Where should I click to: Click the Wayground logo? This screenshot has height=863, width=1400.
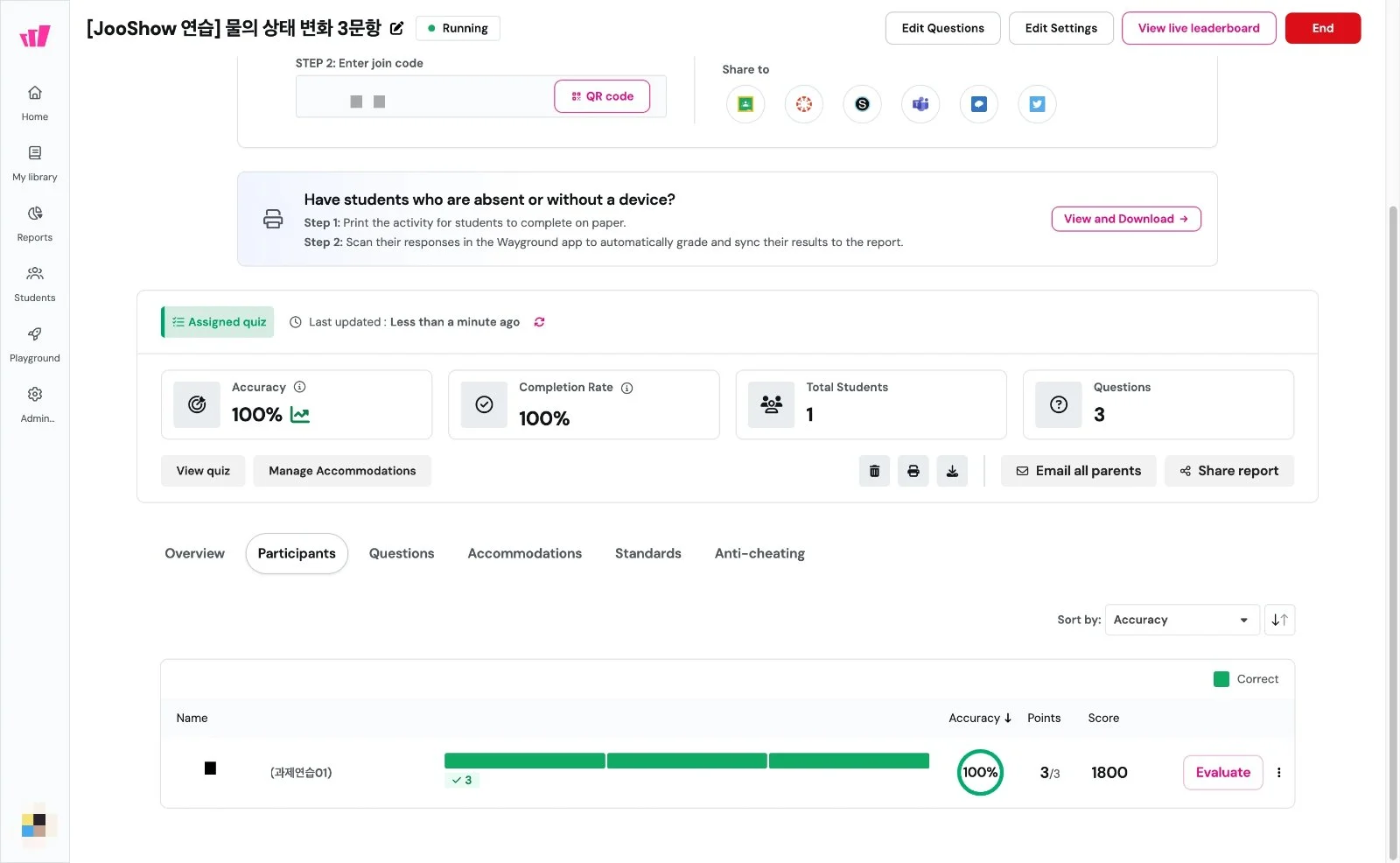35,36
